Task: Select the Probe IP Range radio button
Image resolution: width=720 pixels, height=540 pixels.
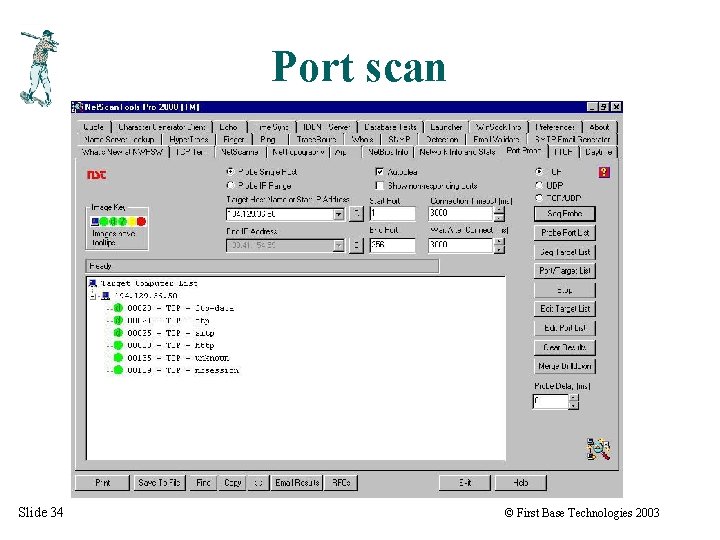Action: coord(231,186)
